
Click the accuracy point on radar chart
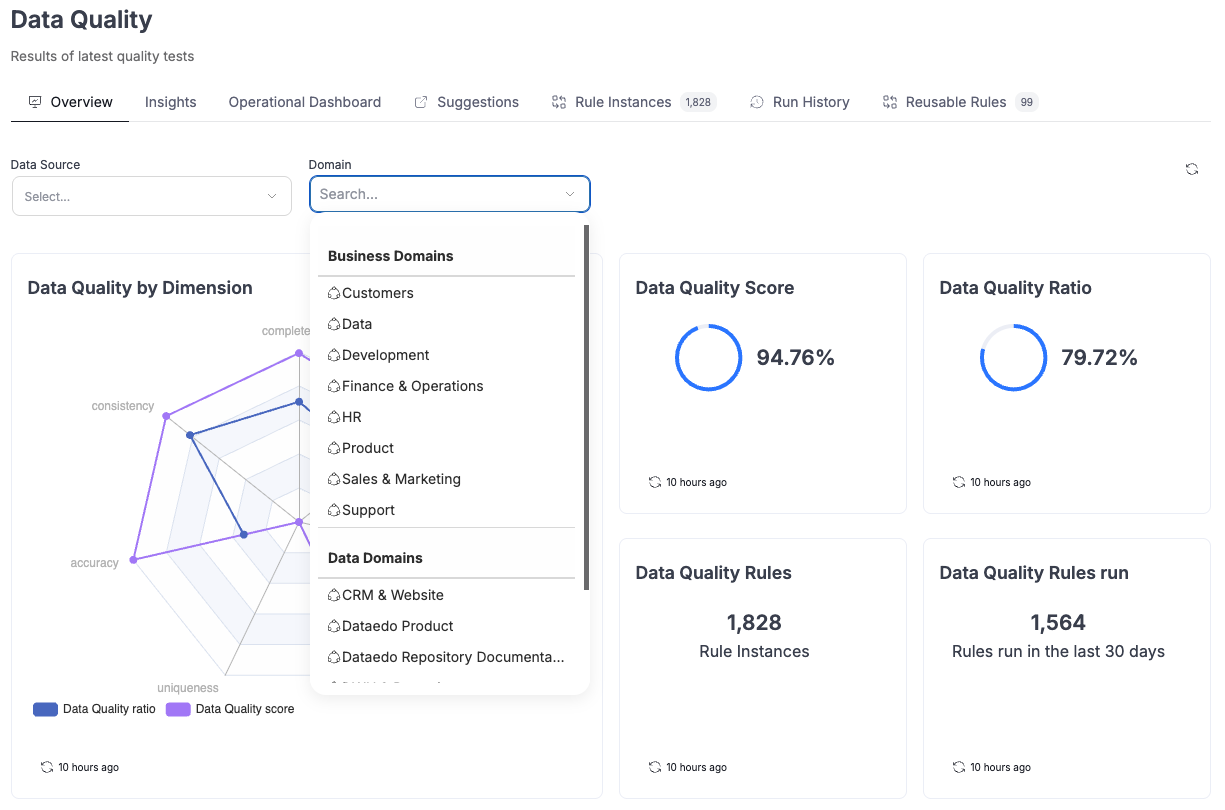pyautogui.click(x=133, y=560)
